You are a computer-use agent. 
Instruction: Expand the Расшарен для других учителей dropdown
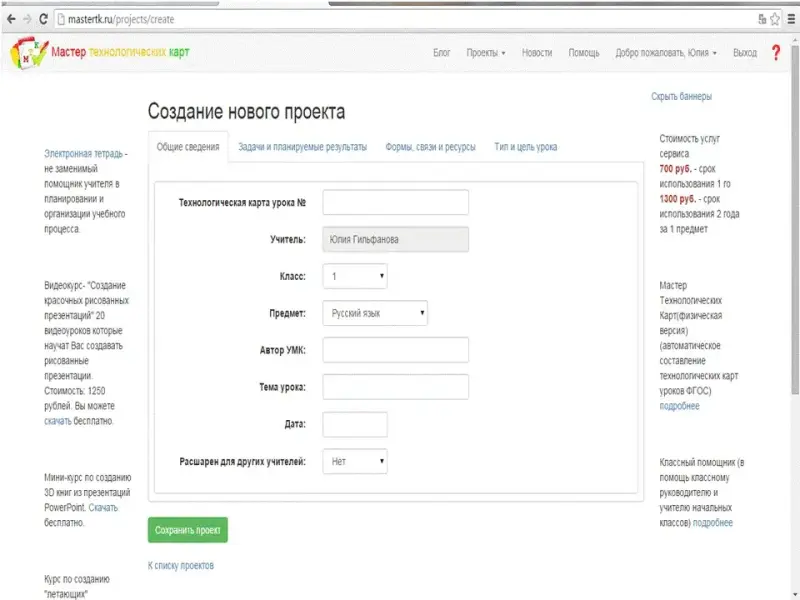[x=354, y=461]
